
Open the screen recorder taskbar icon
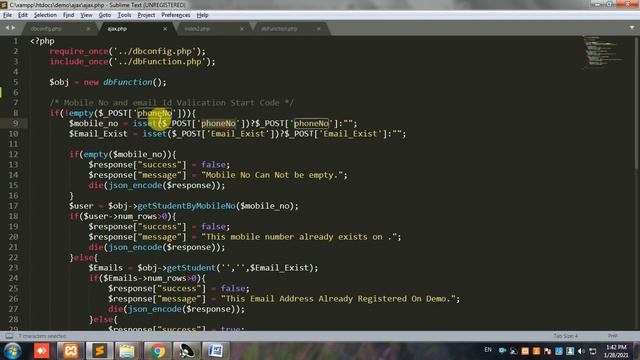pos(187,351)
